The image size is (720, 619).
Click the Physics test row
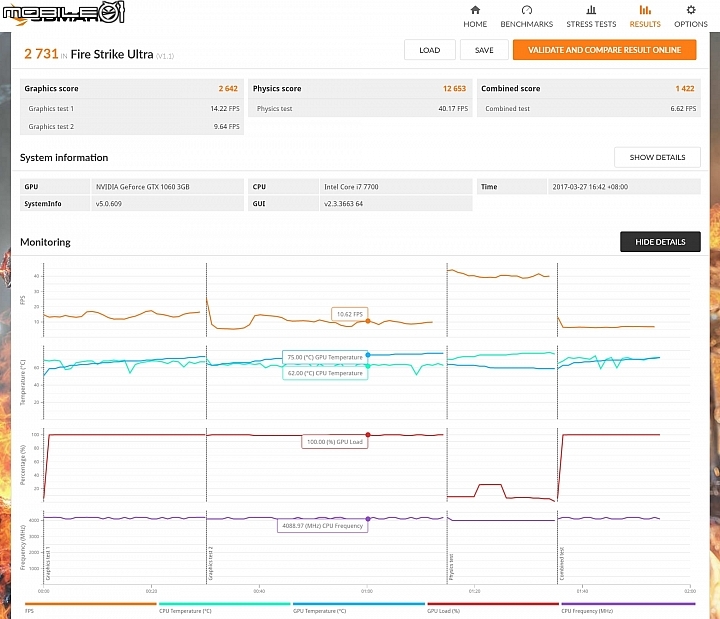click(x=360, y=108)
